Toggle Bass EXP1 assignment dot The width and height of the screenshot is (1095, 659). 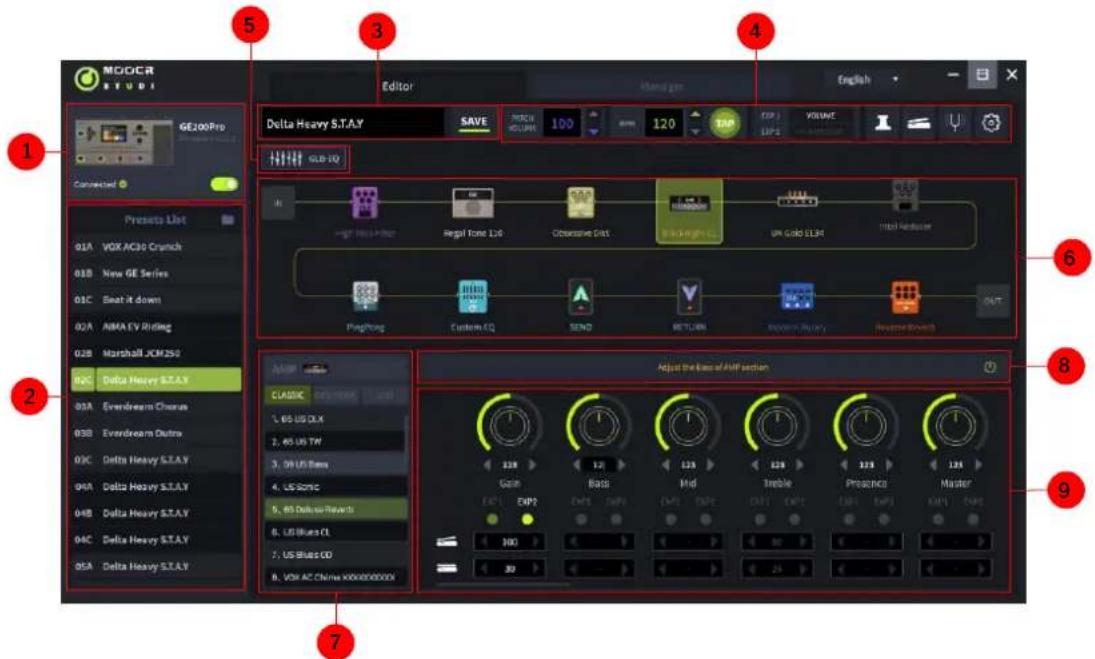pyautogui.click(x=581, y=519)
